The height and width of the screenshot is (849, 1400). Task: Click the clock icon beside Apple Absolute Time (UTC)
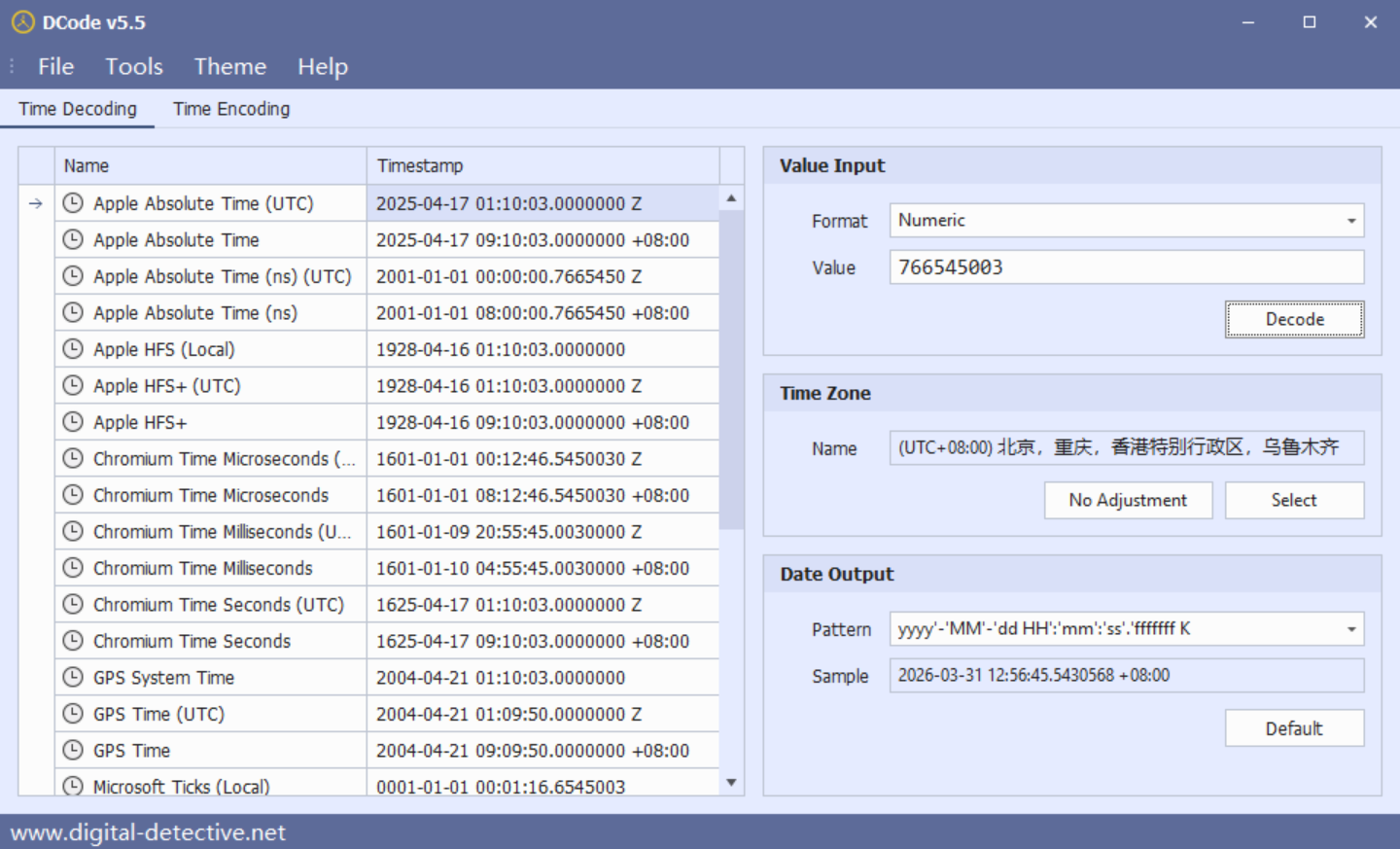73,203
